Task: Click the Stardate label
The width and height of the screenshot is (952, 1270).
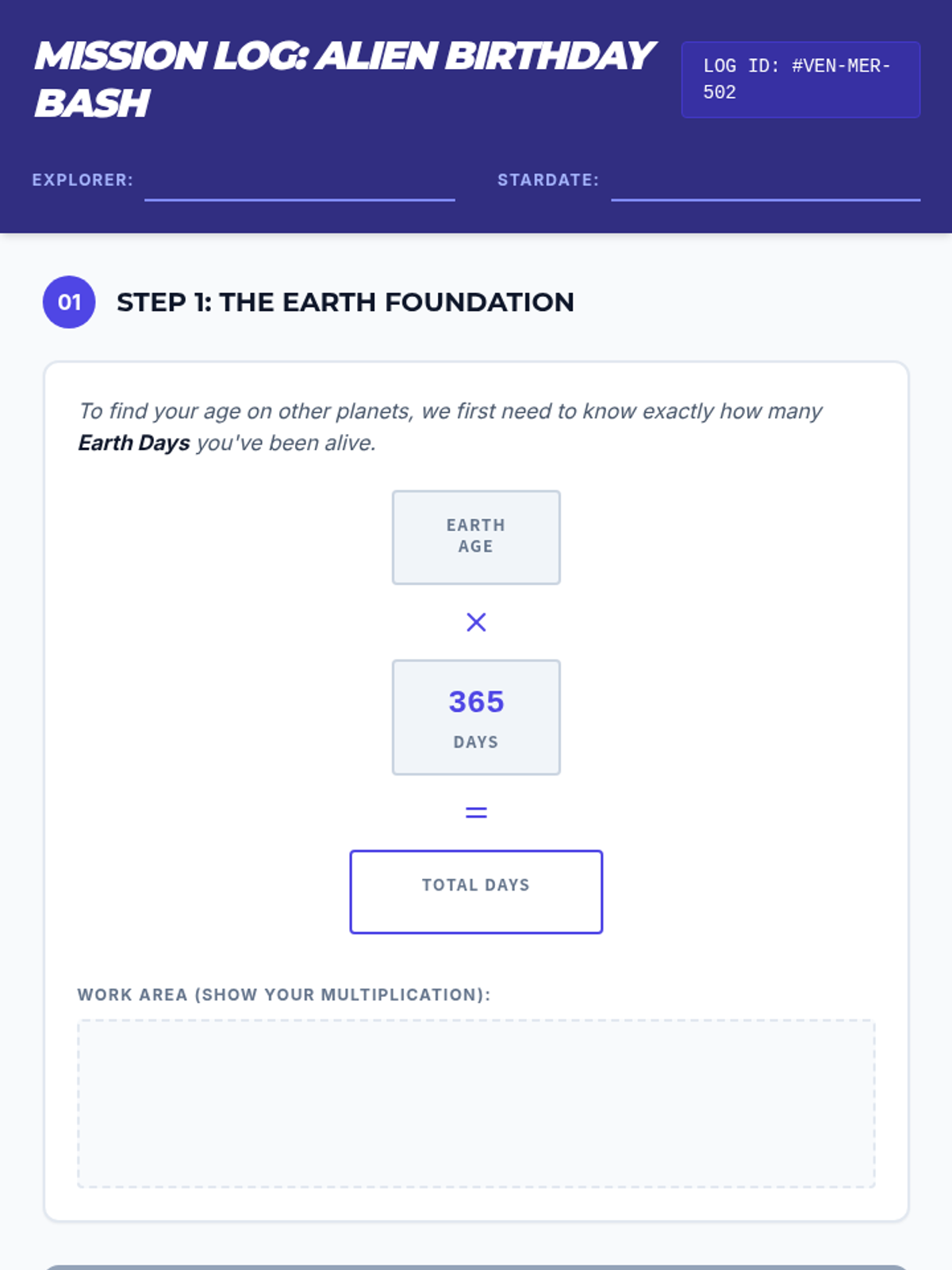Action: pos(548,180)
